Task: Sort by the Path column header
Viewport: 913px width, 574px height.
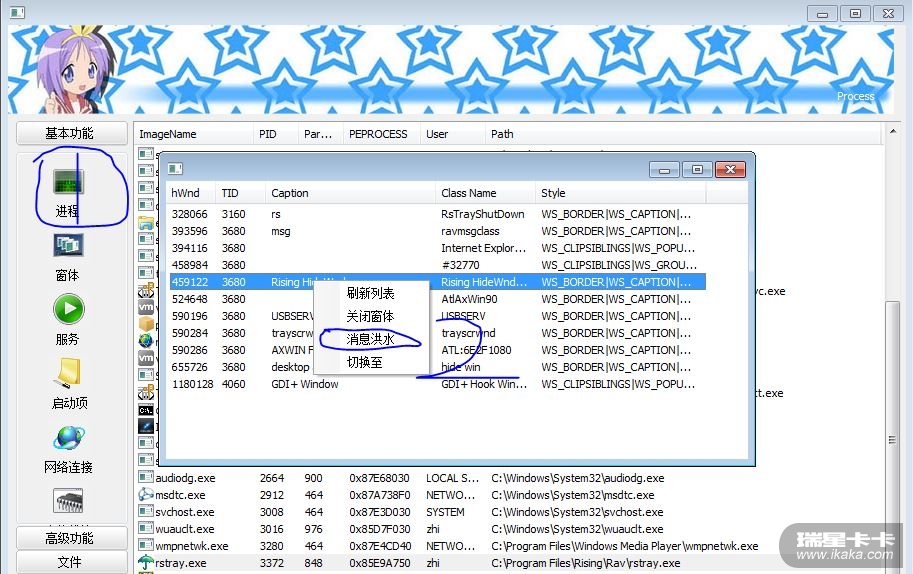Action: tap(683, 134)
